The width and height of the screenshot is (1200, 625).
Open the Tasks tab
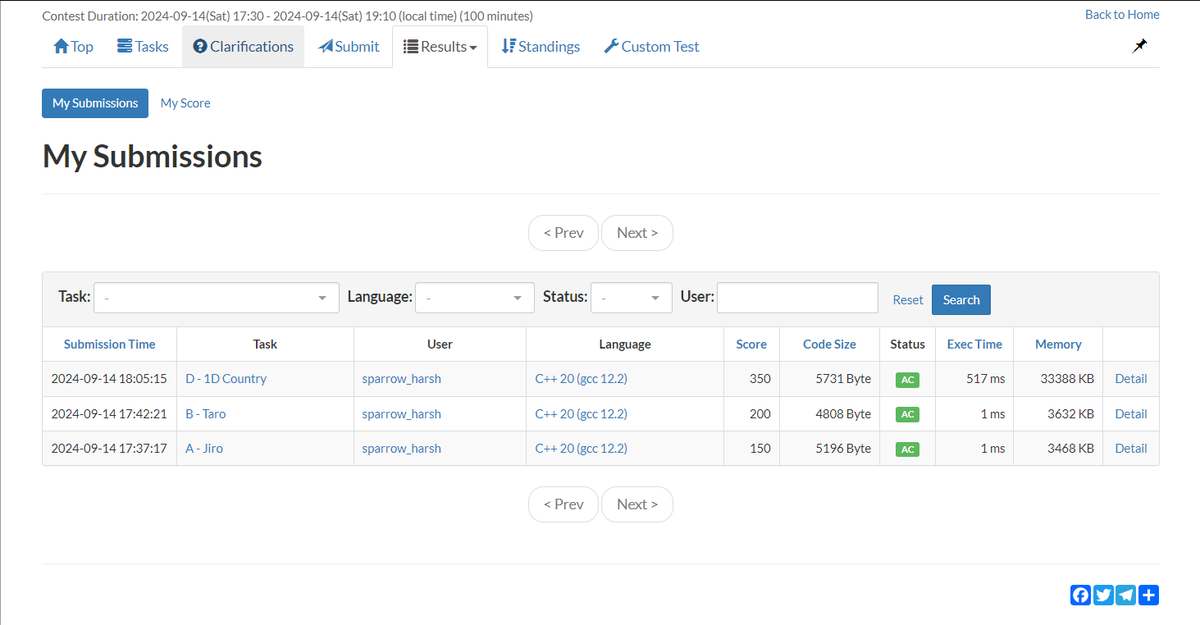click(142, 46)
